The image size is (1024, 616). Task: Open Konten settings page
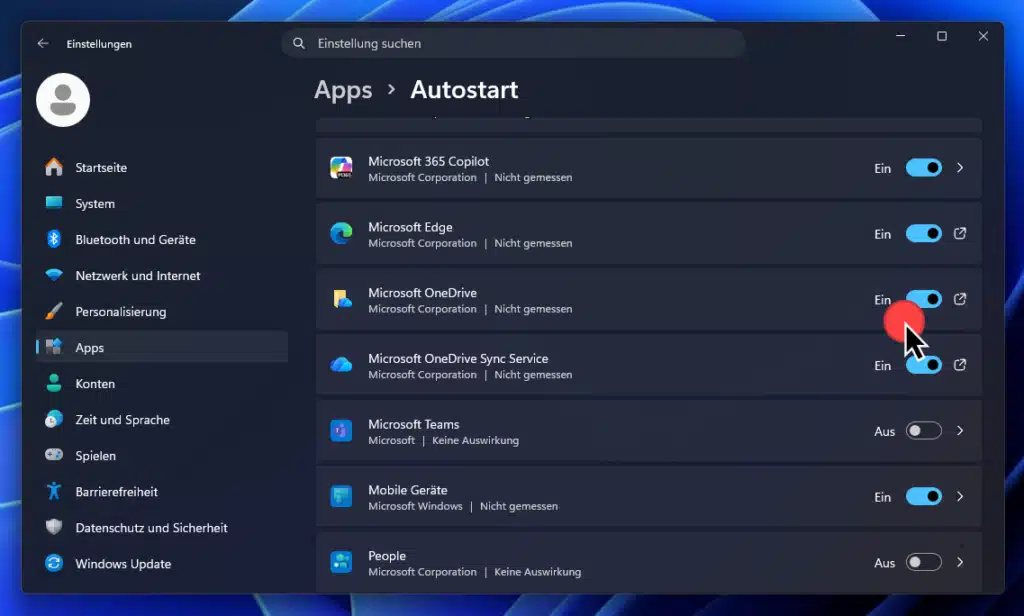pyautogui.click(x=162, y=383)
